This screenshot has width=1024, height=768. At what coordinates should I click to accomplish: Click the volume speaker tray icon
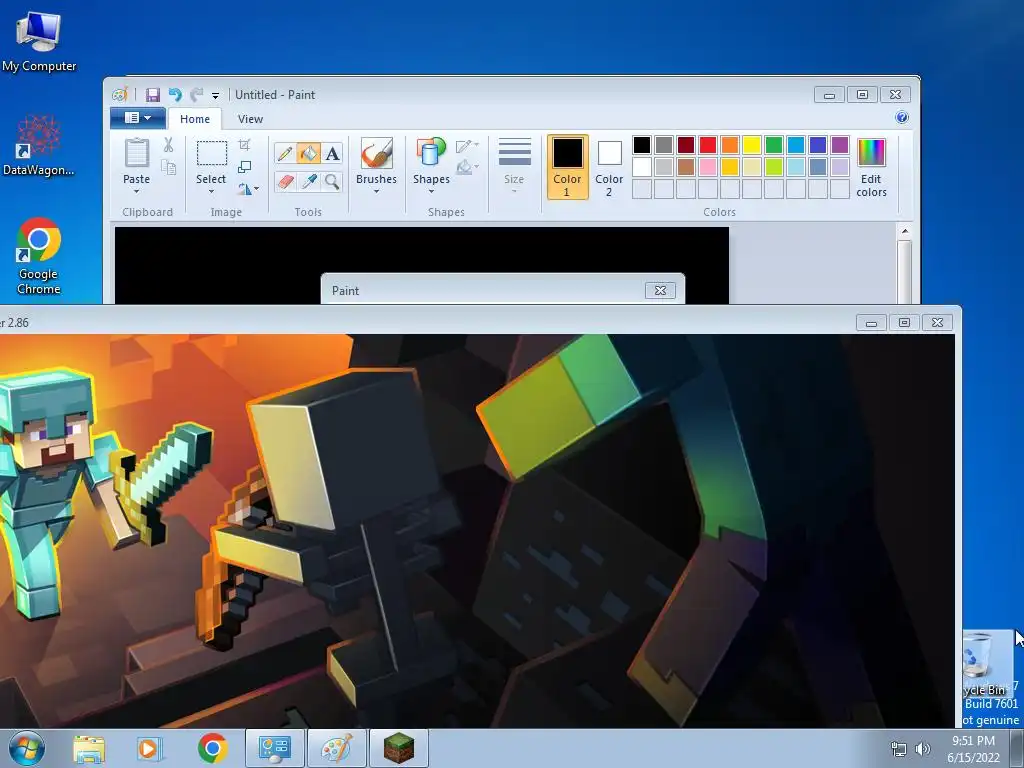923,749
